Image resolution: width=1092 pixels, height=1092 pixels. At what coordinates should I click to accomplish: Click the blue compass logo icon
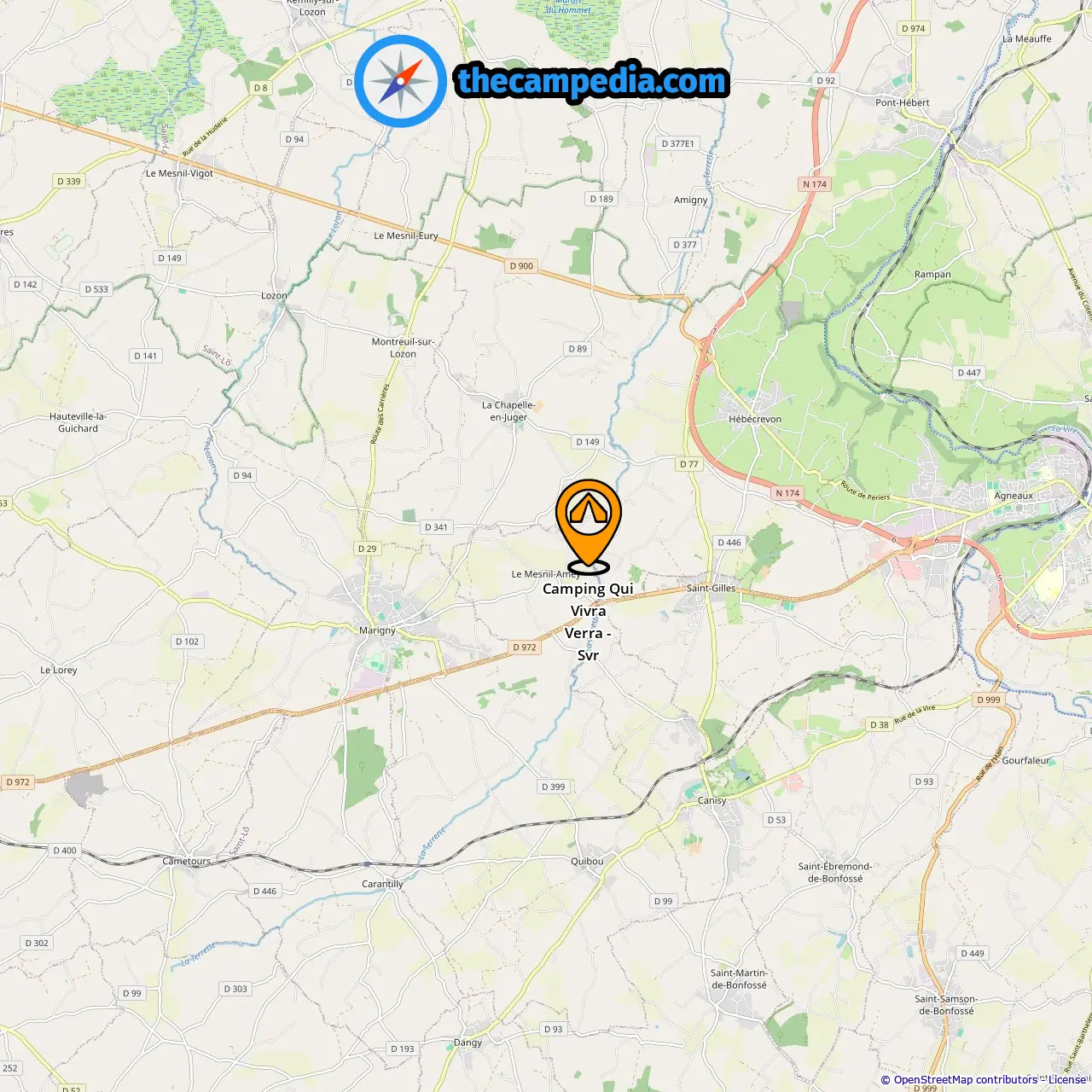401,81
